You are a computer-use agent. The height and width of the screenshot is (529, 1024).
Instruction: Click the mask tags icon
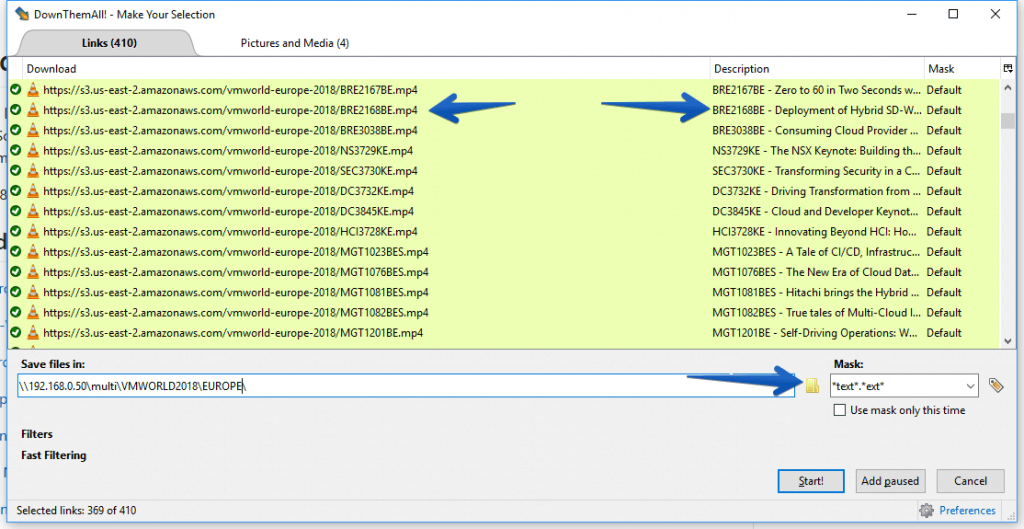click(996, 386)
